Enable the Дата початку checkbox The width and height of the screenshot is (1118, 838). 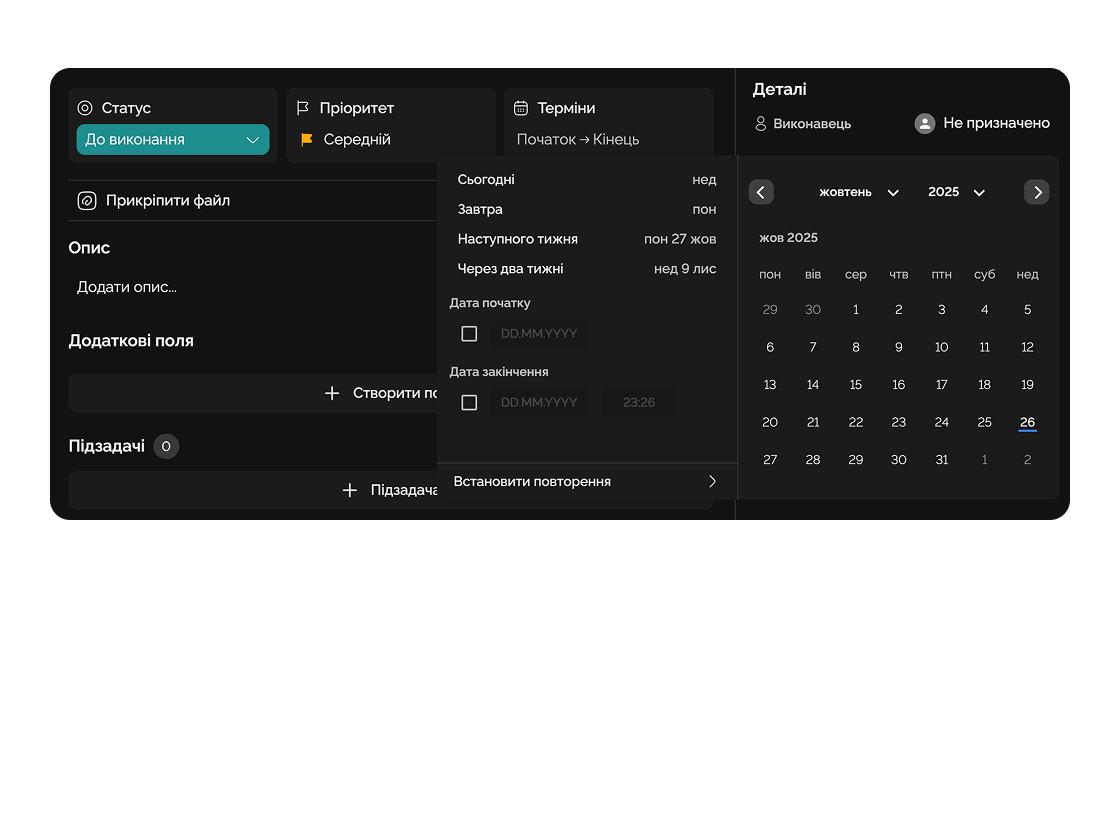(469, 334)
